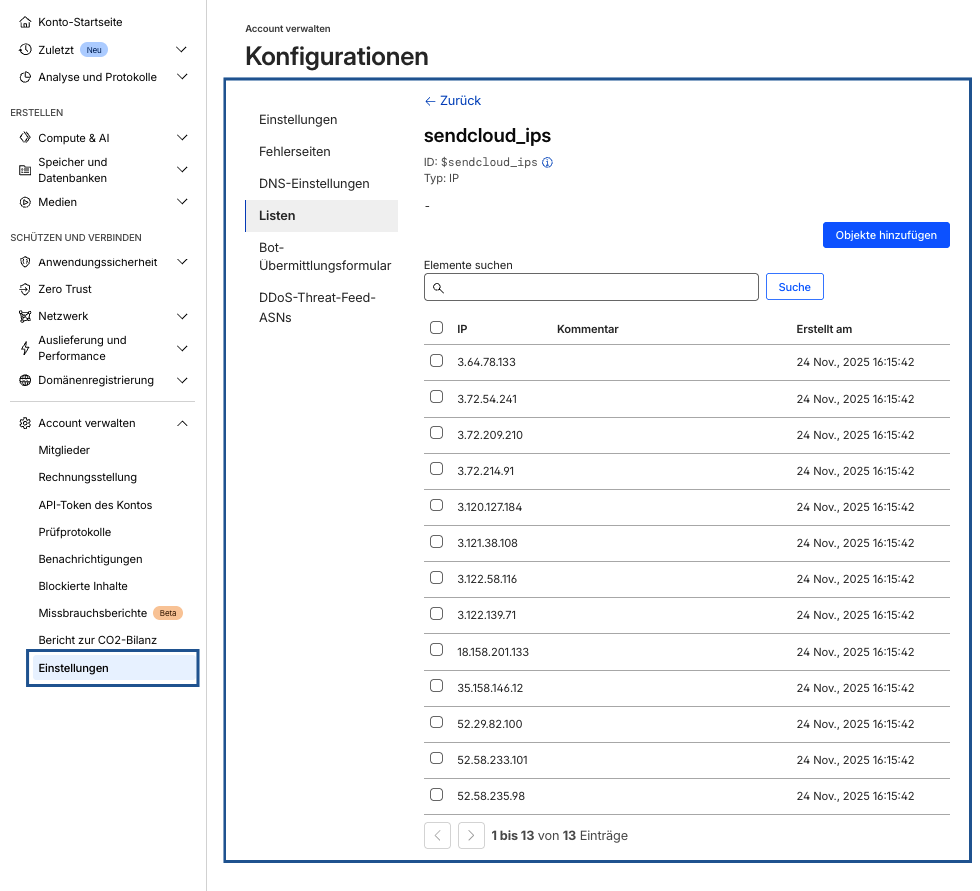
Task: Select the checkbox for 52.58.235.98
Action: [436, 794]
